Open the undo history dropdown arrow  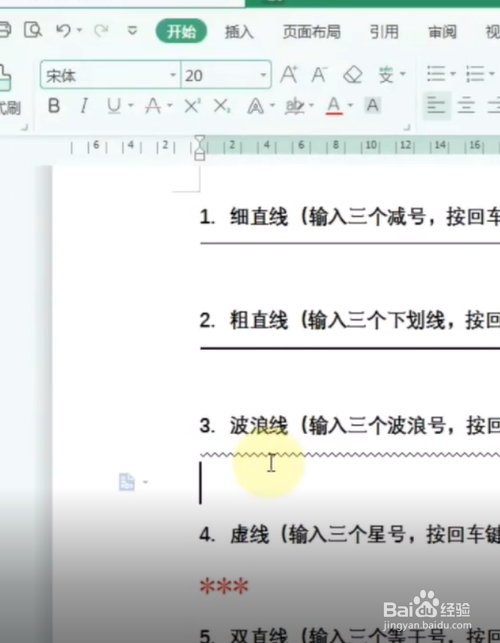[80, 30]
